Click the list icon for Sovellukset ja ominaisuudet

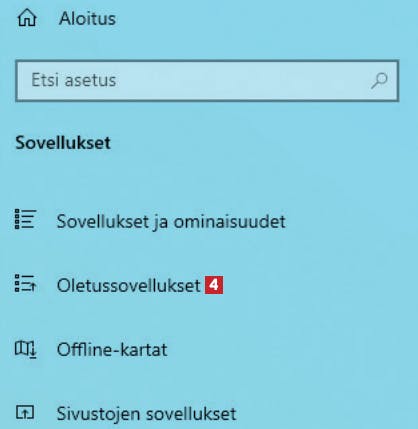tap(25, 219)
